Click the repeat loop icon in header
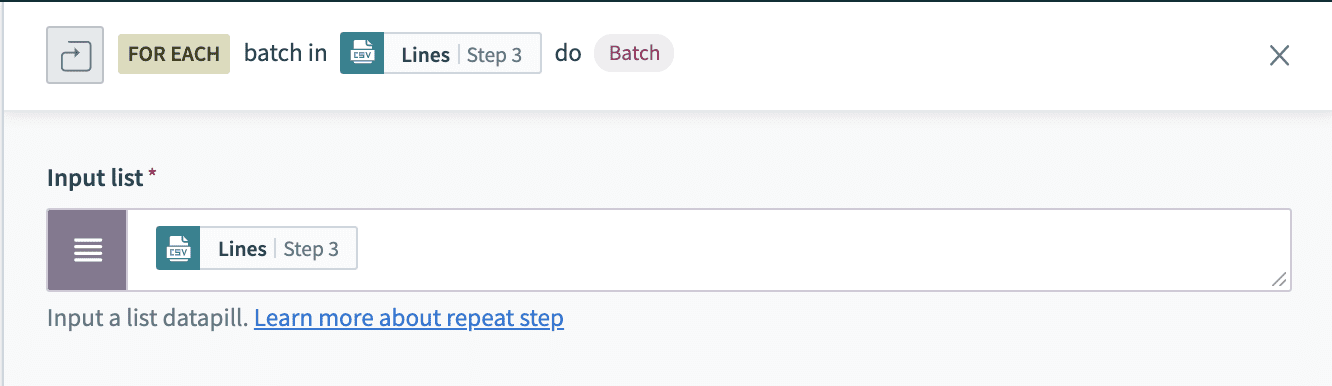This screenshot has width=1332, height=386. 75,55
